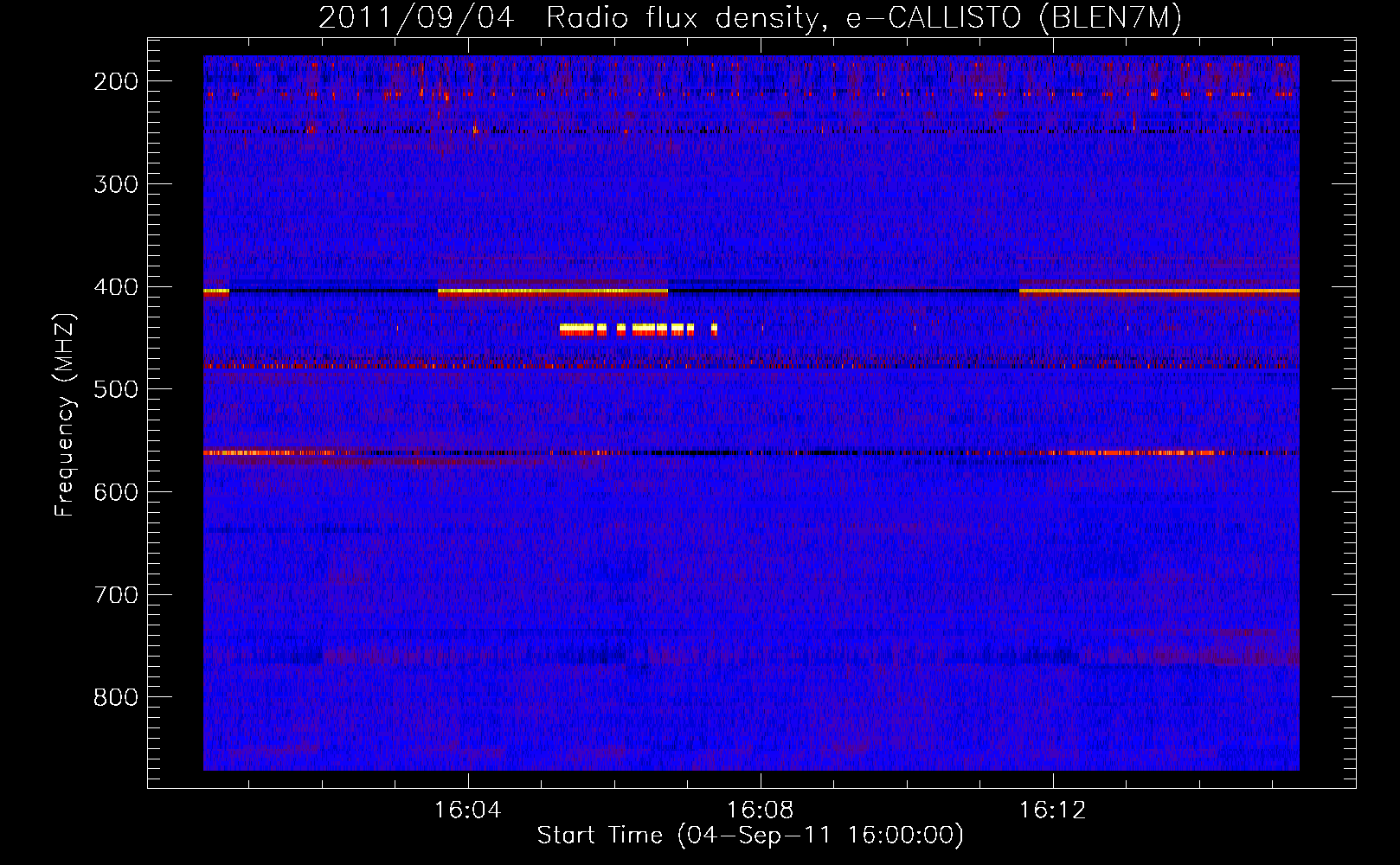Select the 300 frequency tick label
This screenshot has width=1400, height=865.
point(116,184)
